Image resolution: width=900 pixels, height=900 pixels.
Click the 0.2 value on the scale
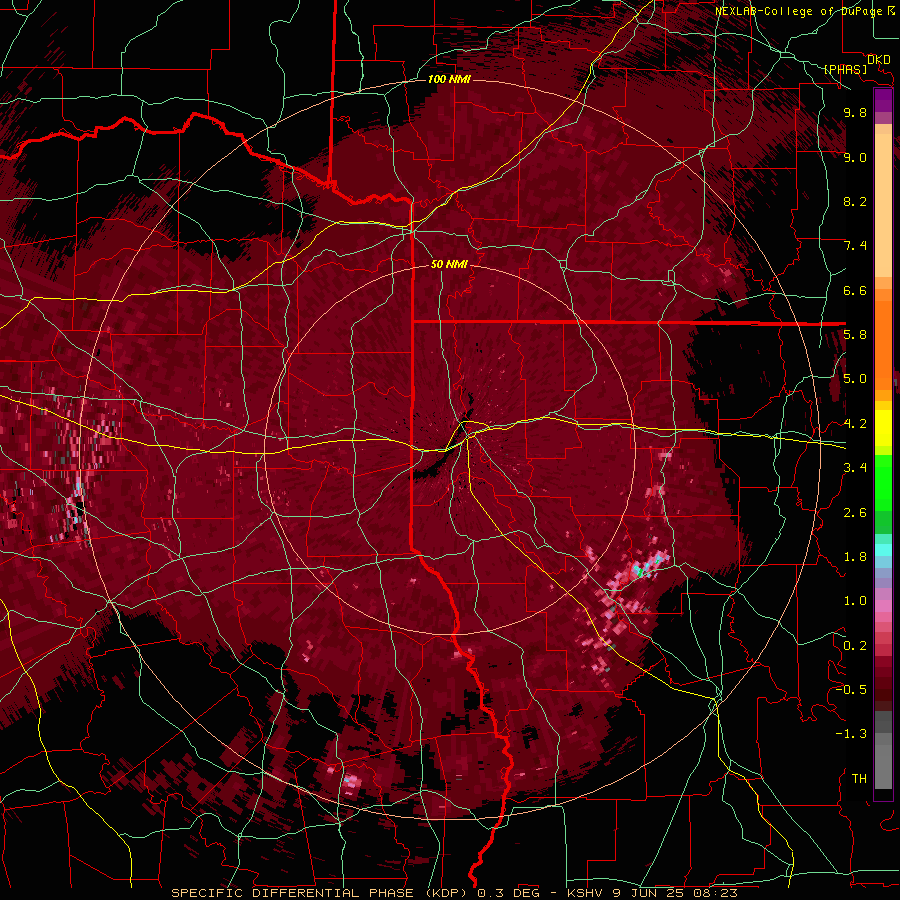(855, 646)
